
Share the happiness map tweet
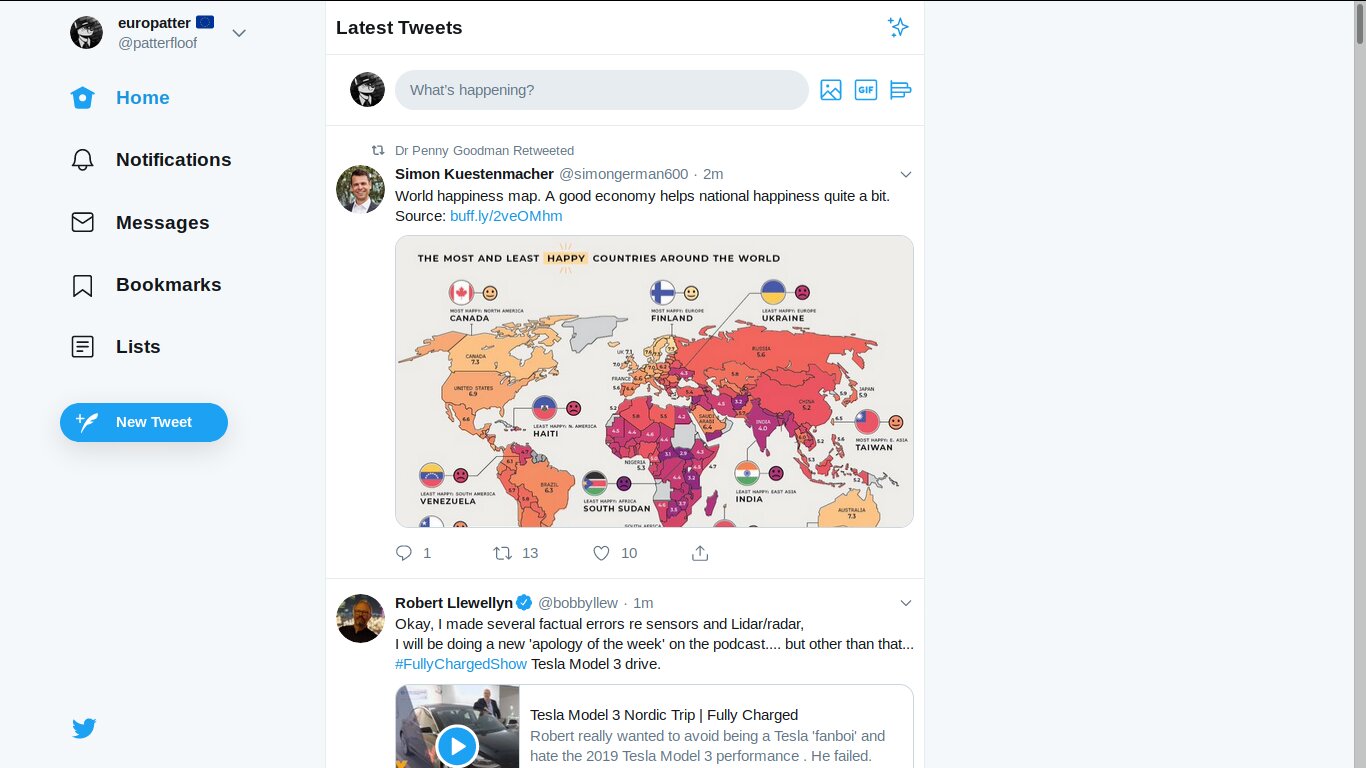click(x=700, y=552)
